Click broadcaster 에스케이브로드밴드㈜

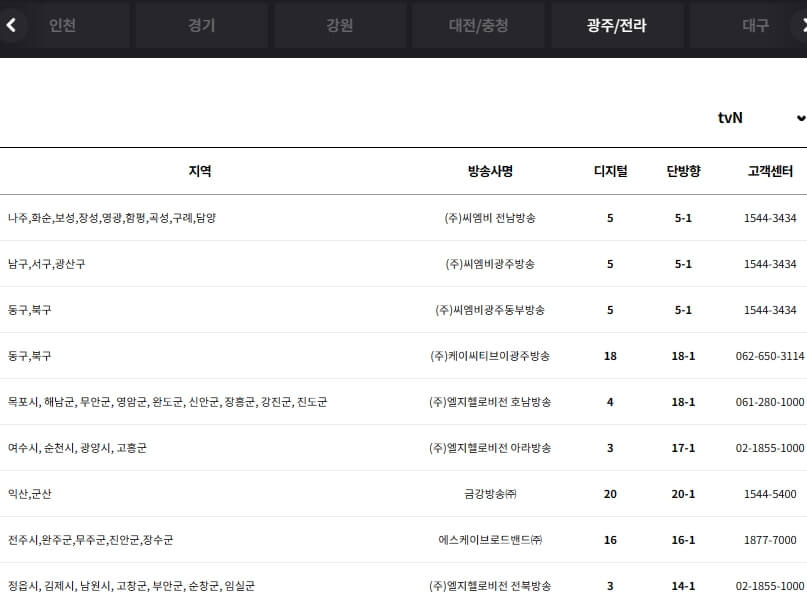[490, 540]
